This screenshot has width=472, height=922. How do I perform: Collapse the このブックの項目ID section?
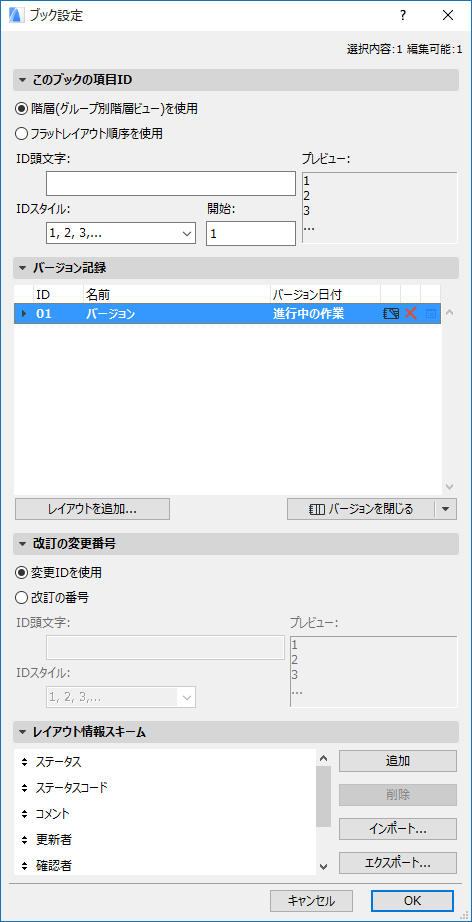23,80
